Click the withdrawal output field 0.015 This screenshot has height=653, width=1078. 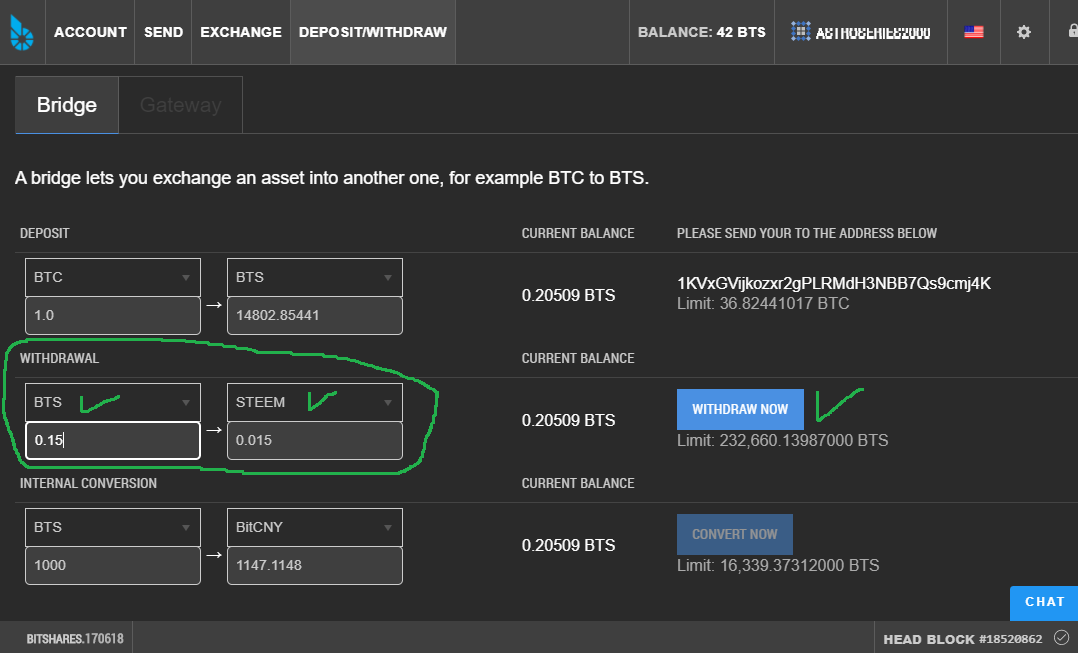pyautogui.click(x=314, y=441)
